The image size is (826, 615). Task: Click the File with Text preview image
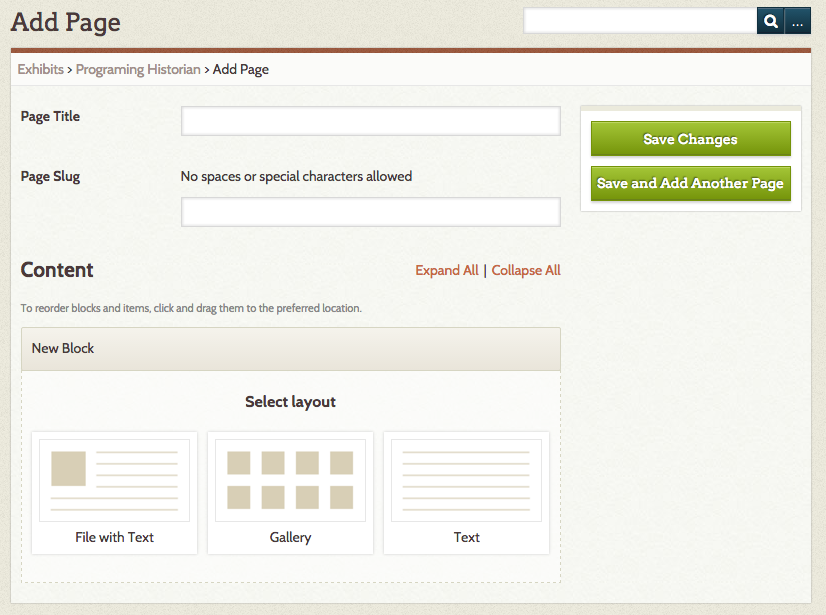[114, 479]
